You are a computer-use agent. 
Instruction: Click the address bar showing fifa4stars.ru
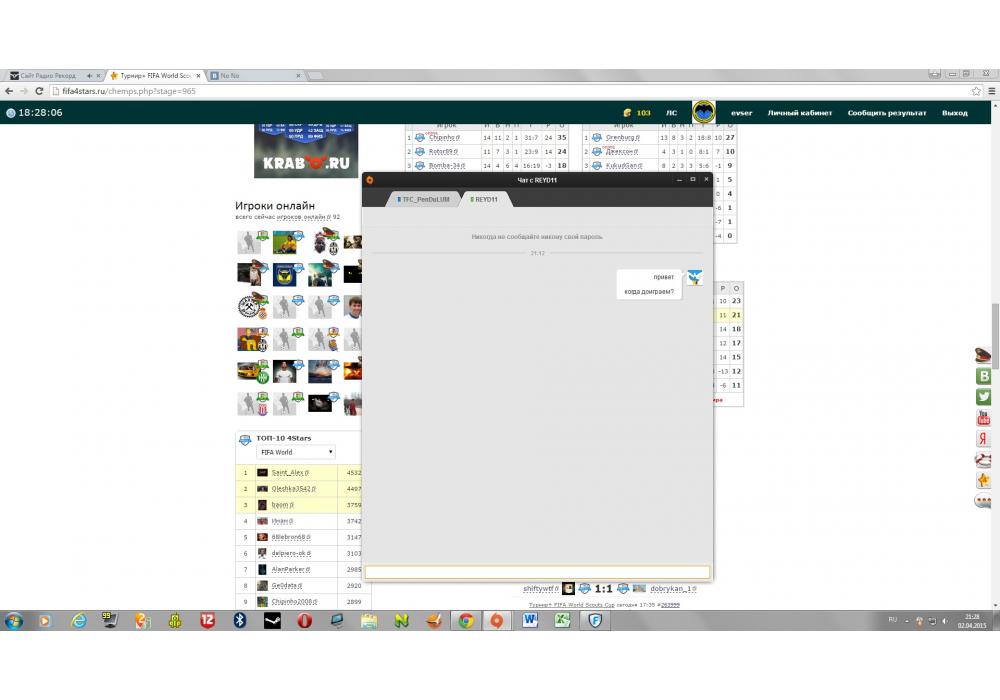tap(510, 91)
